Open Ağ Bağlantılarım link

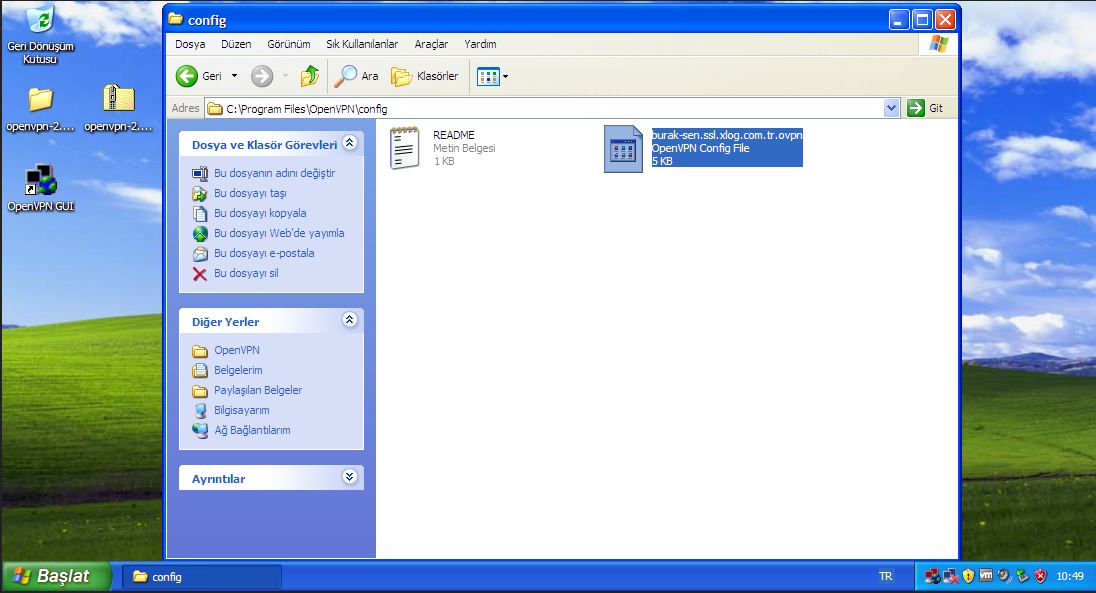(x=252, y=430)
